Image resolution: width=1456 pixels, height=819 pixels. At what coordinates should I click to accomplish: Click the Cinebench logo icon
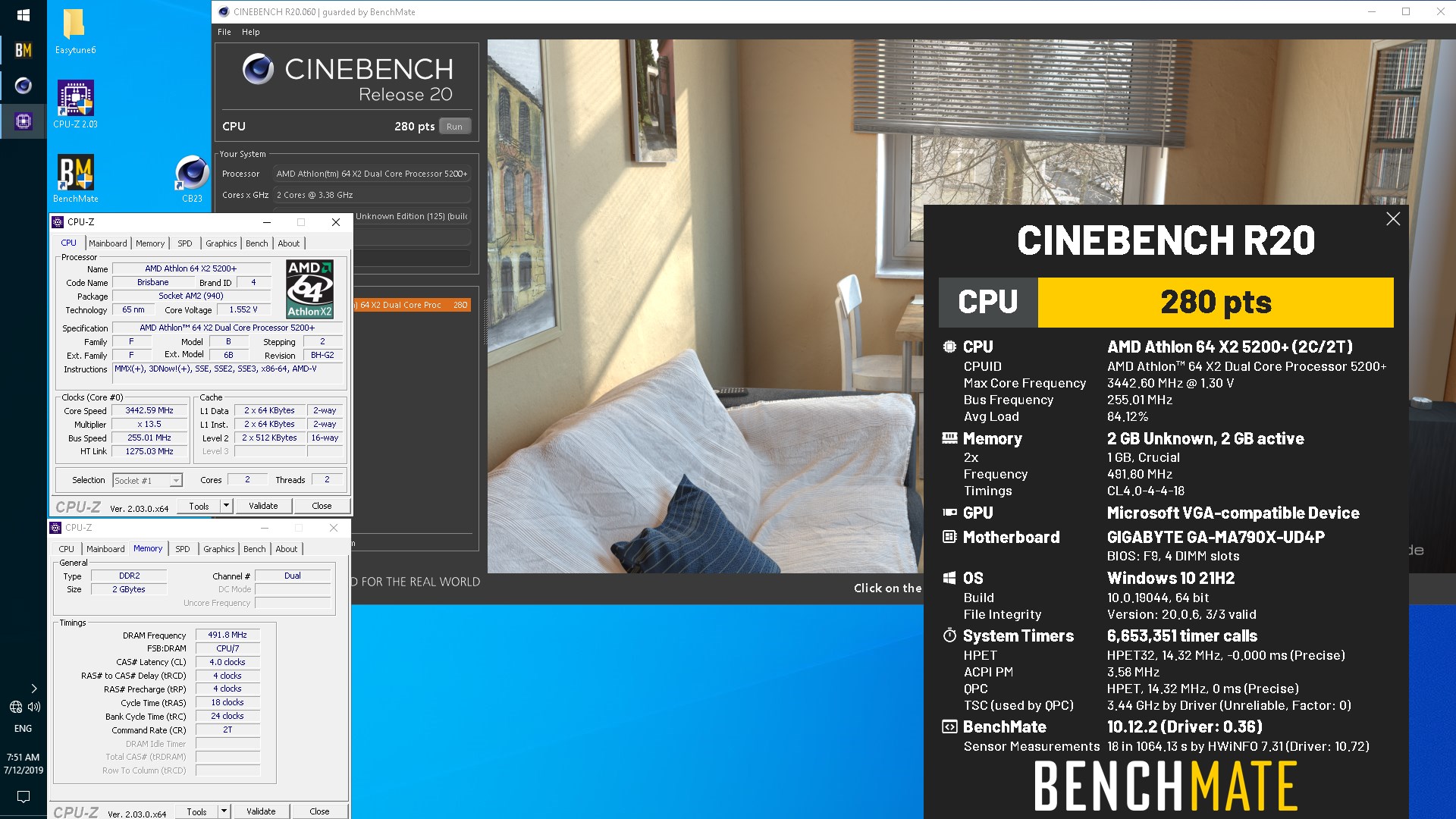click(258, 69)
